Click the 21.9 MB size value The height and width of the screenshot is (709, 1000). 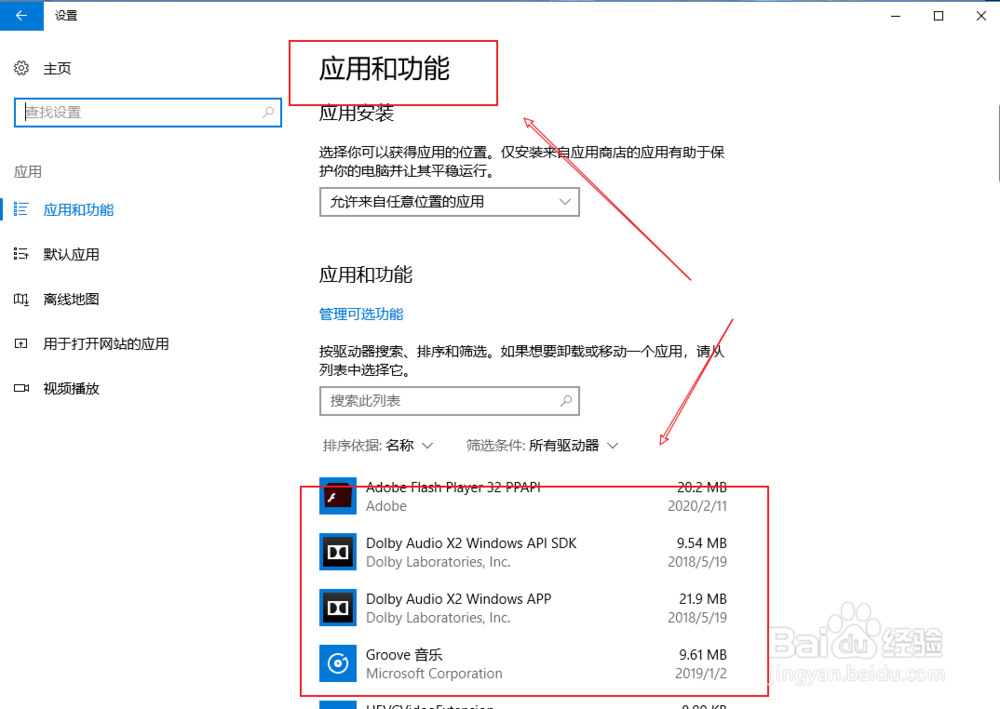(x=703, y=599)
